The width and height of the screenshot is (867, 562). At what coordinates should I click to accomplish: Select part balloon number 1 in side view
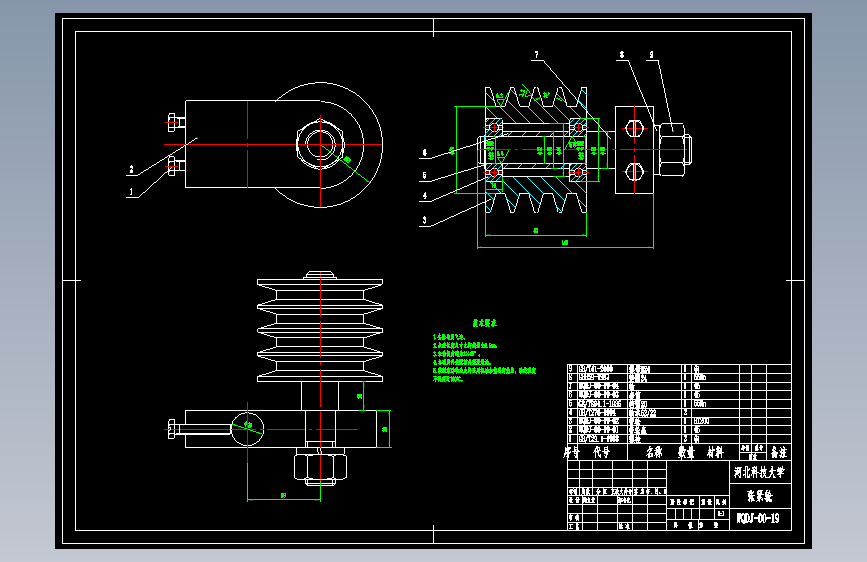[131, 192]
